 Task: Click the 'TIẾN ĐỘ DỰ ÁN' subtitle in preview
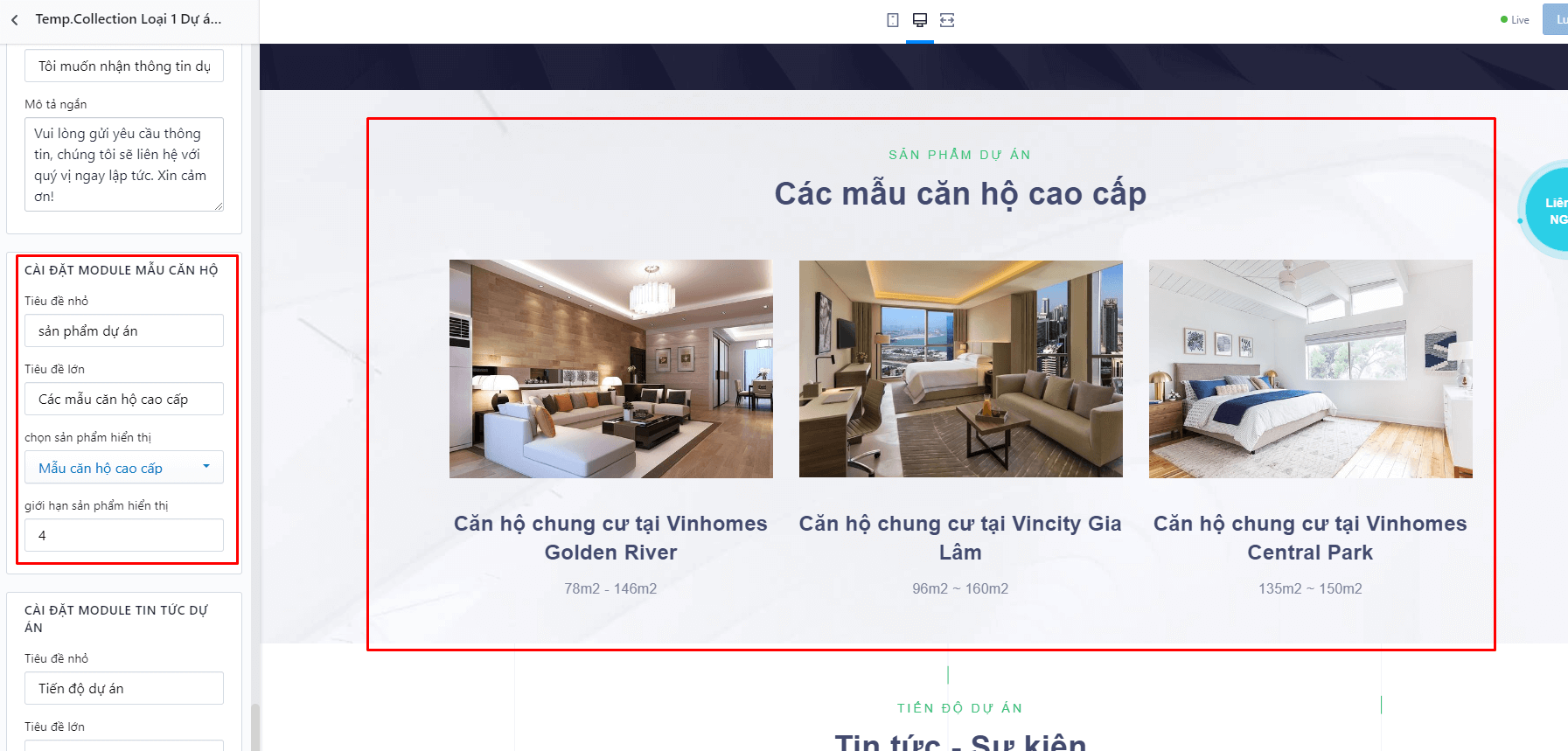coord(960,708)
